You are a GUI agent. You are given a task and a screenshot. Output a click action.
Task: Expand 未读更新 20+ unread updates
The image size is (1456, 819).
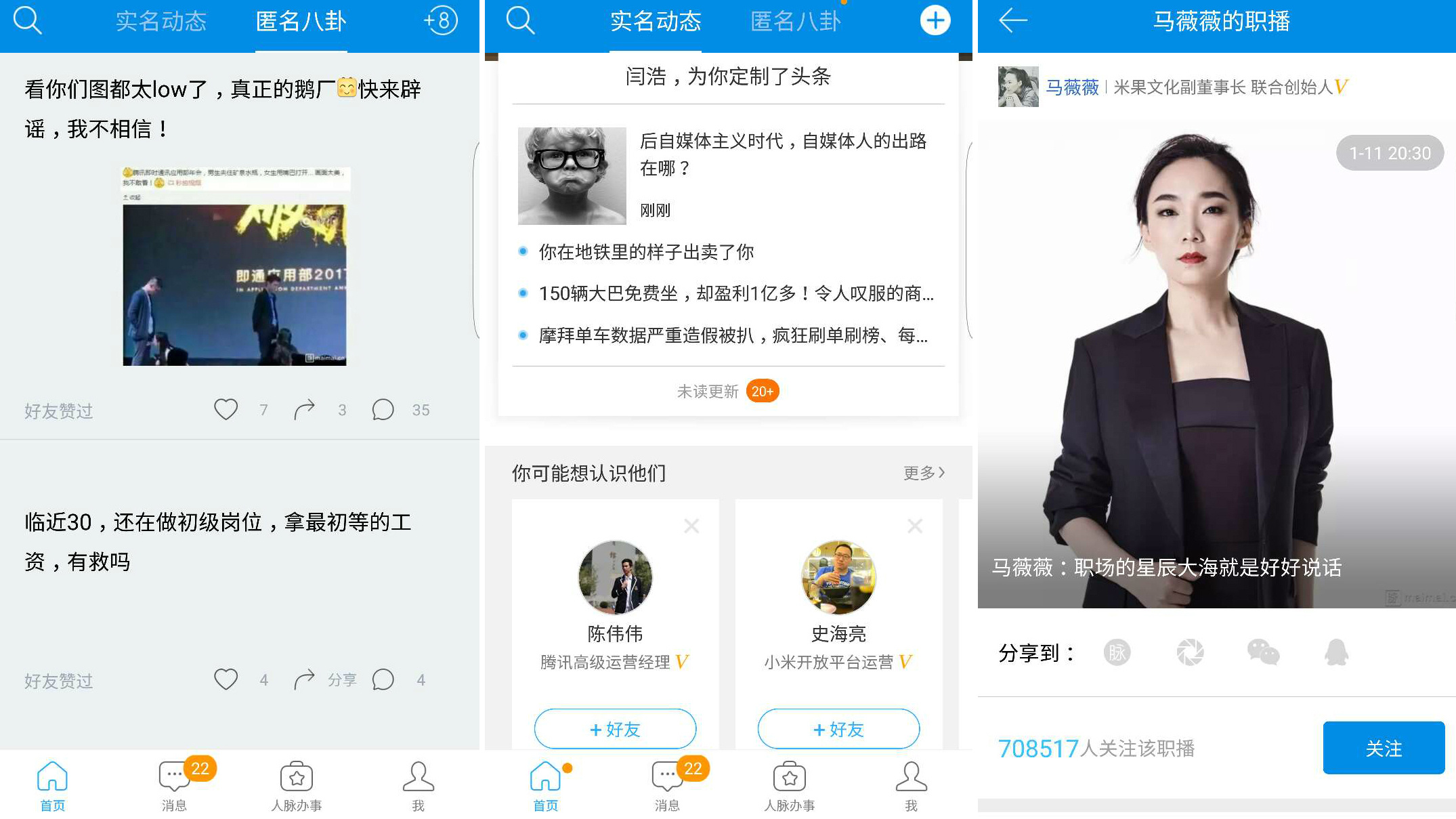click(728, 392)
